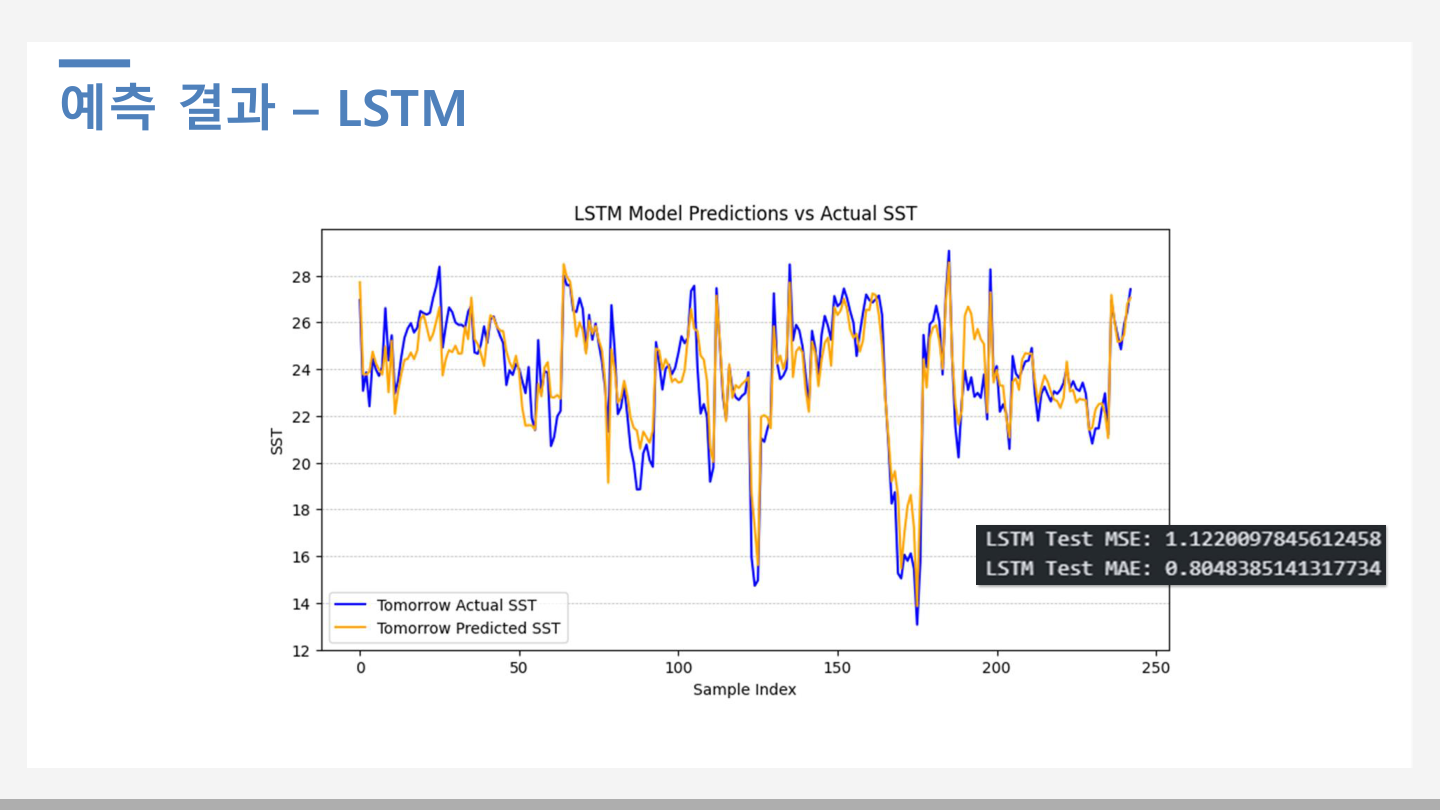Click the x-axis tick label 200
1440x810 pixels.
pyautogui.click(x=997, y=667)
